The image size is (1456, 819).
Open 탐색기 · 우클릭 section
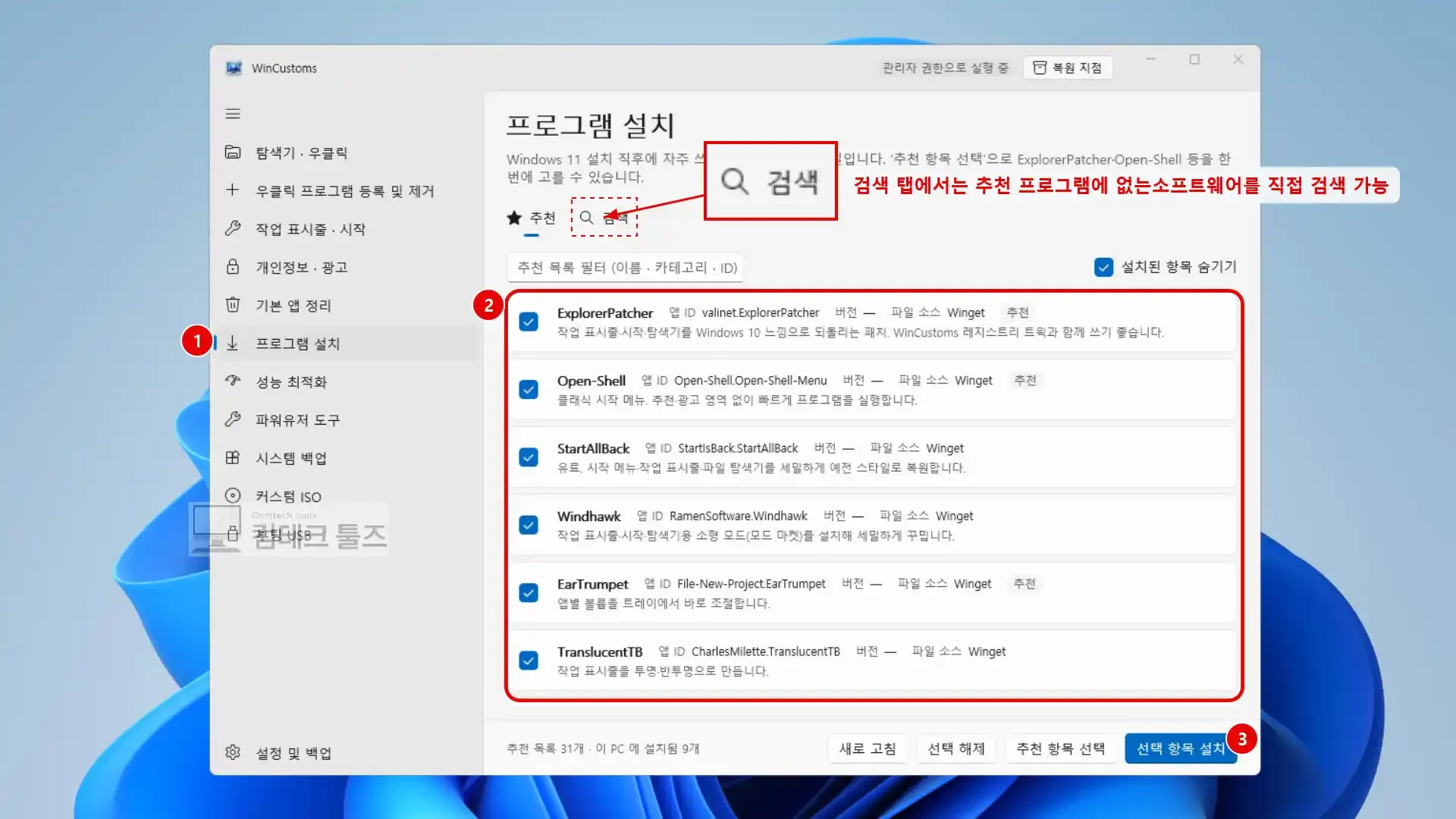[347, 152]
